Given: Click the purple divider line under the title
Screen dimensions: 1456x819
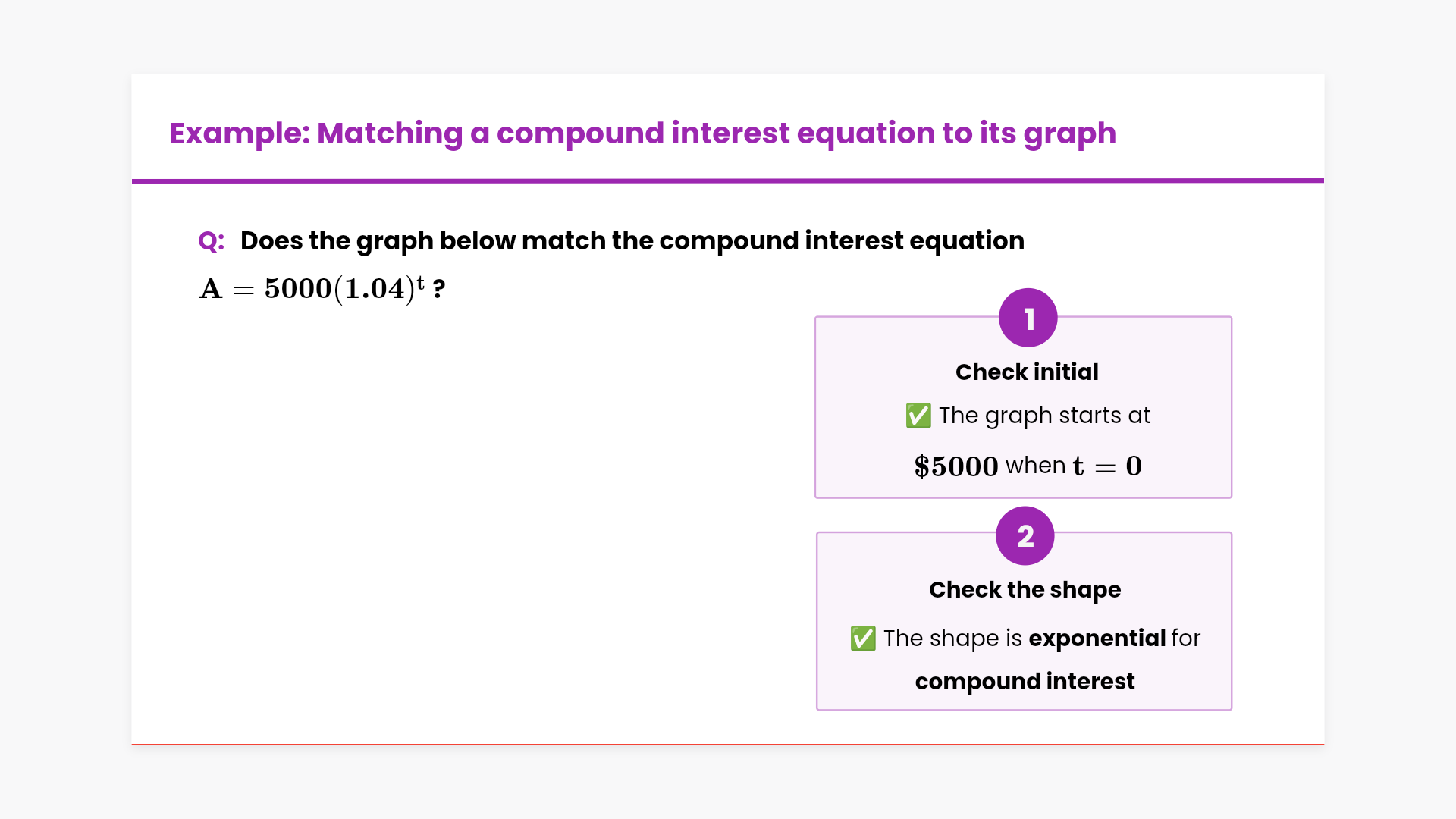Looking at the screenshot, I should click(727, 180).
